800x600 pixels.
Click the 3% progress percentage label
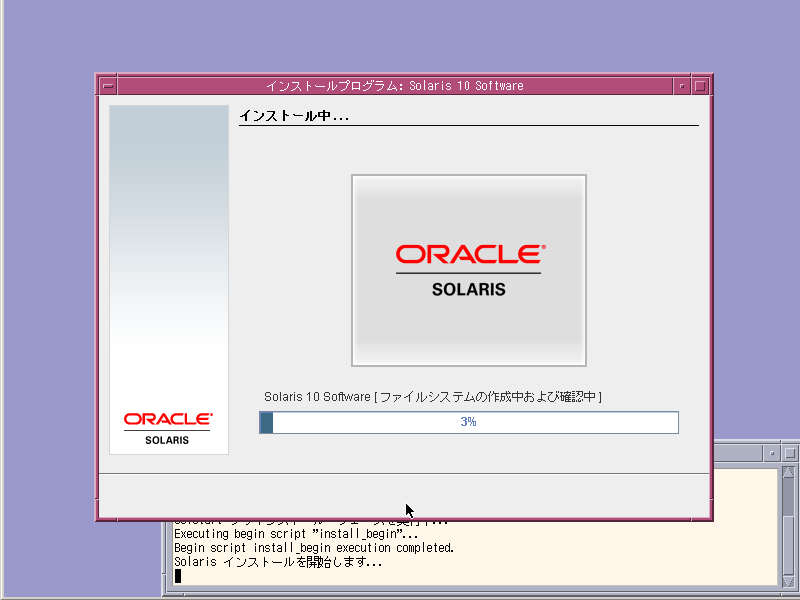pyautogui.click(x=468, y=421)
